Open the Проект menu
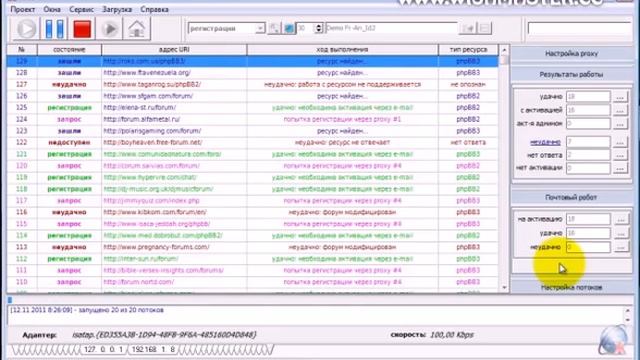 click(x=22, y=9)
